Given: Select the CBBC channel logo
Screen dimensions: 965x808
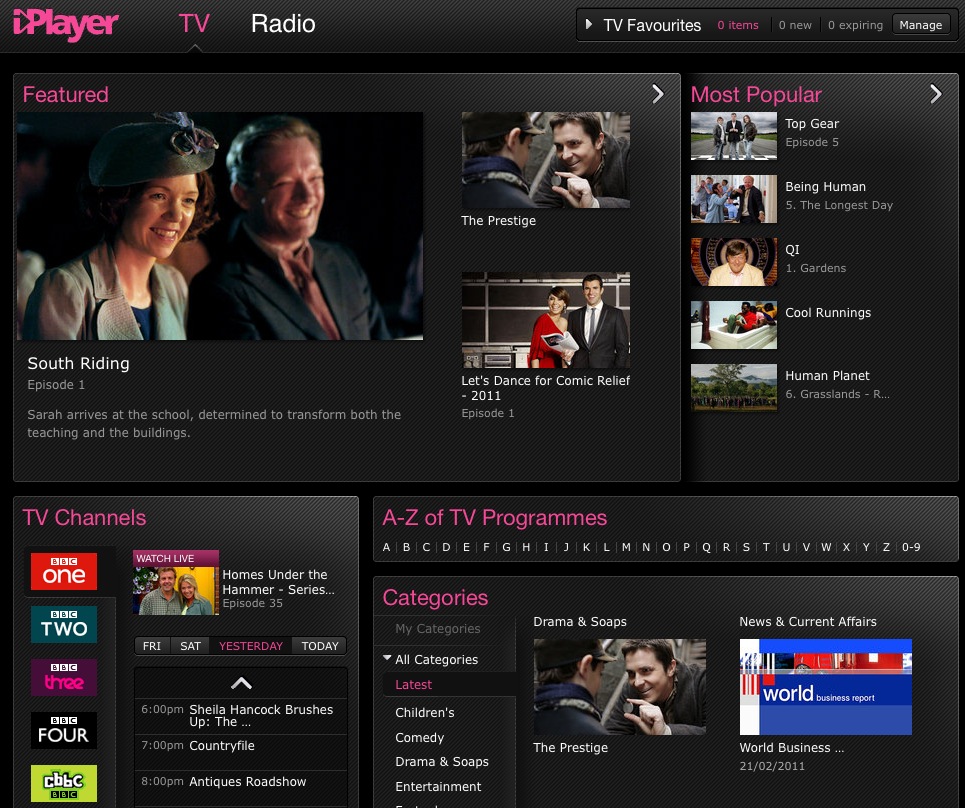Looking at the screenshot, I should tap(64, 783).
